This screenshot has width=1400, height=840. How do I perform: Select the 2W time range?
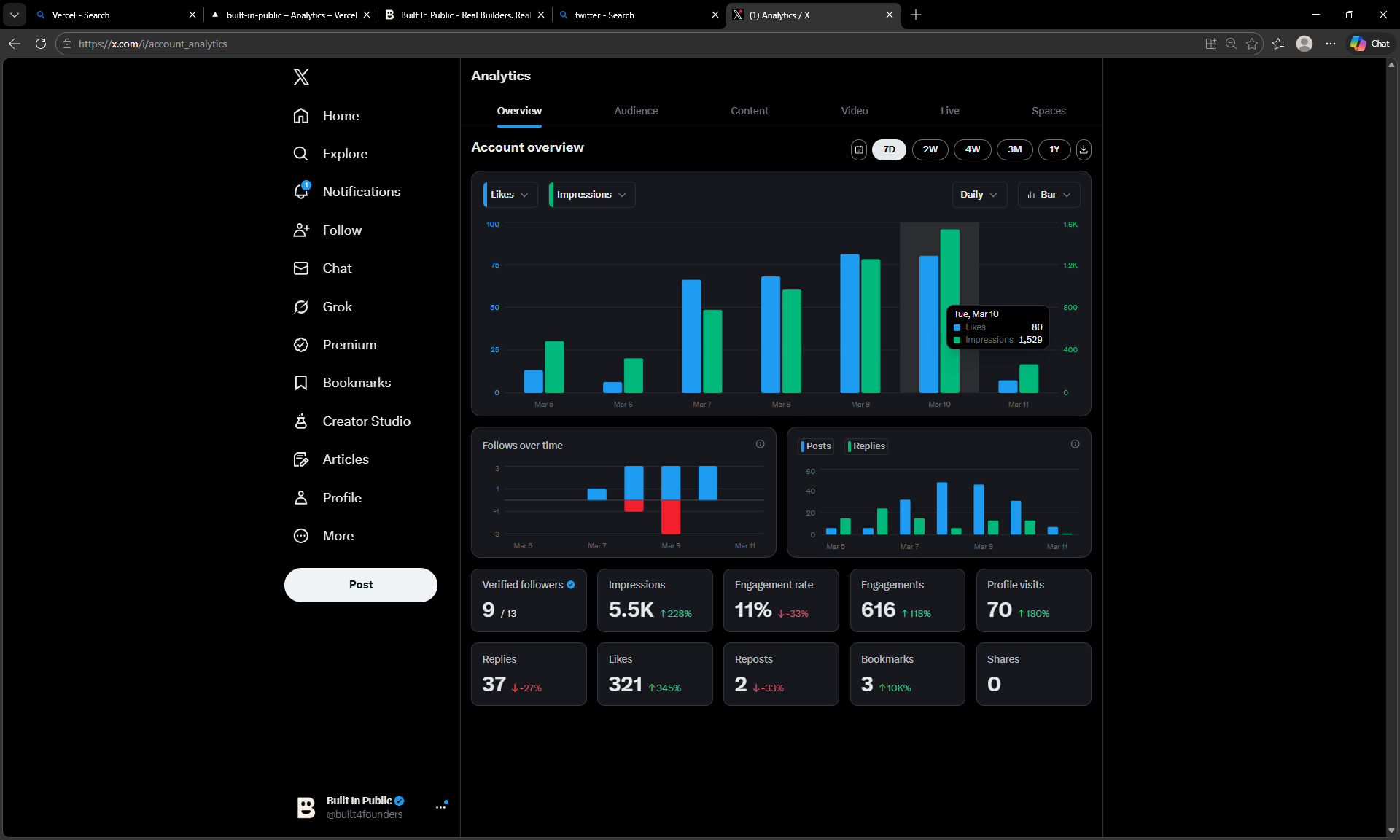(930, 149)
